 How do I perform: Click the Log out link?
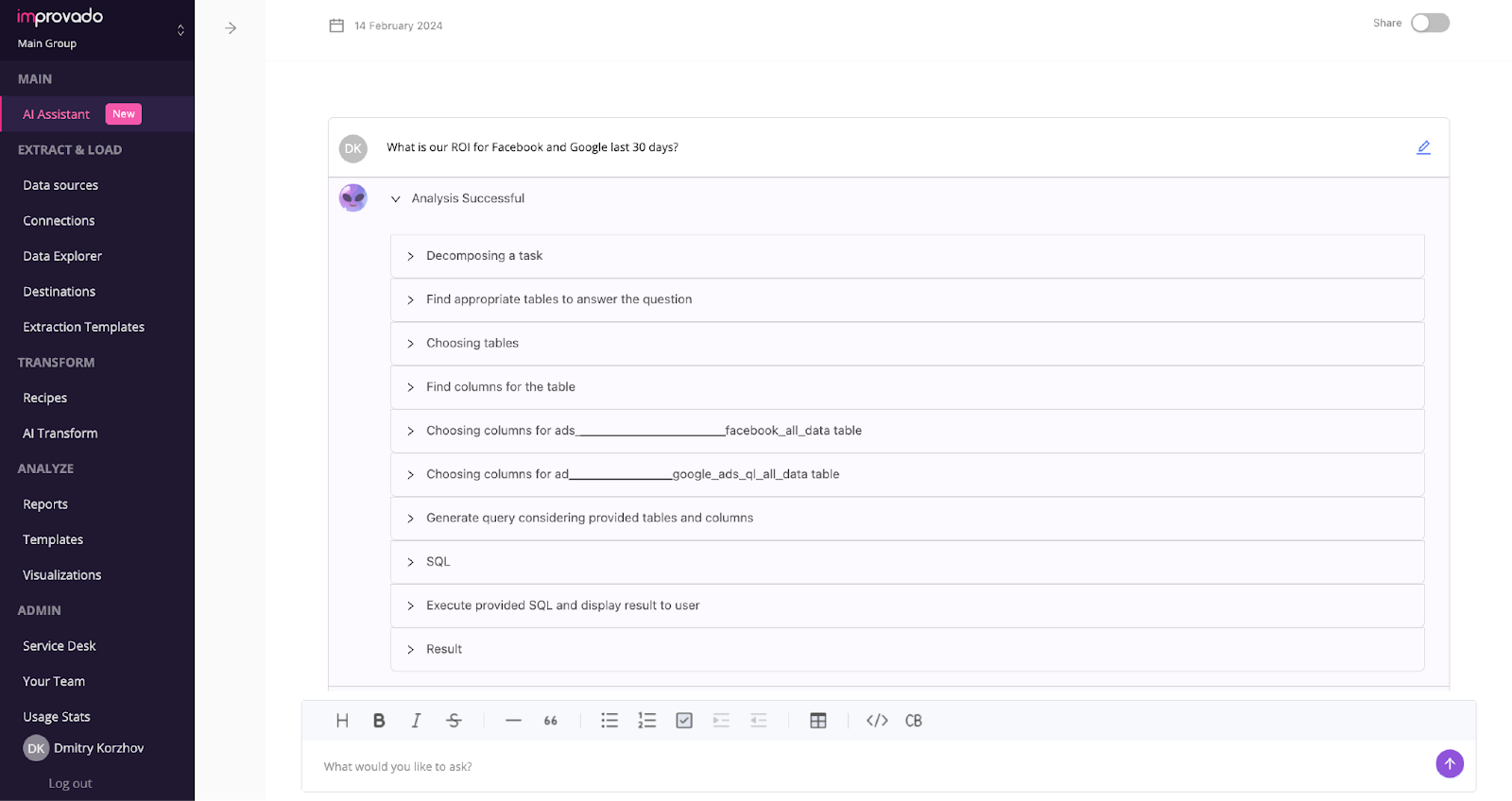(x=70, y=783)
